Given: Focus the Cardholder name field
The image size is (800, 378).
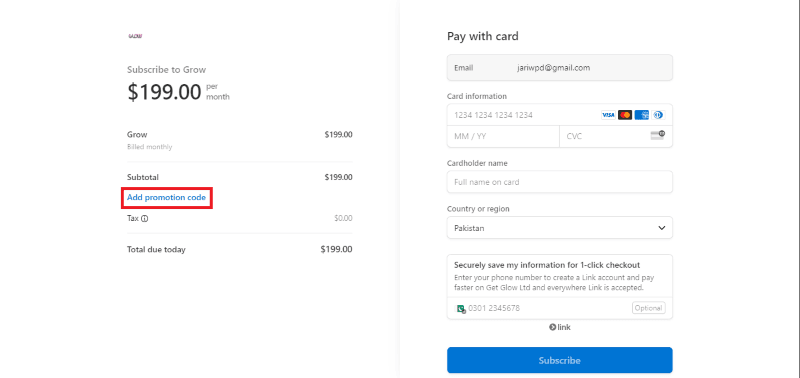Looking at the screenshot, I should pyautogui.click(x=560, y=182).
